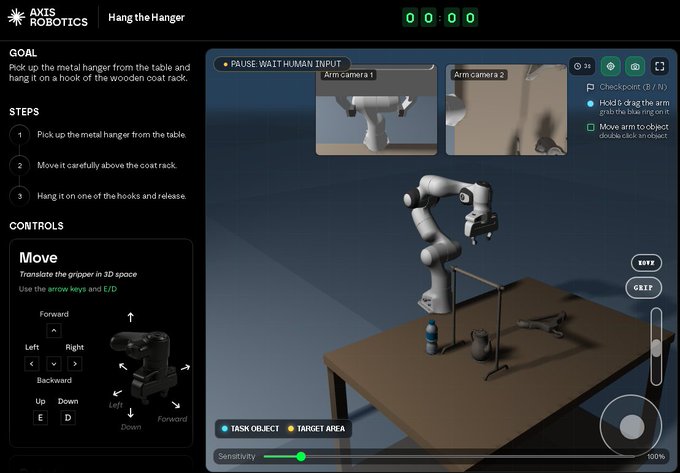Click the PAUSE: WAIT HUMAN INPUT status
Viewport: 680px width, 473px height.
point(282,64)
